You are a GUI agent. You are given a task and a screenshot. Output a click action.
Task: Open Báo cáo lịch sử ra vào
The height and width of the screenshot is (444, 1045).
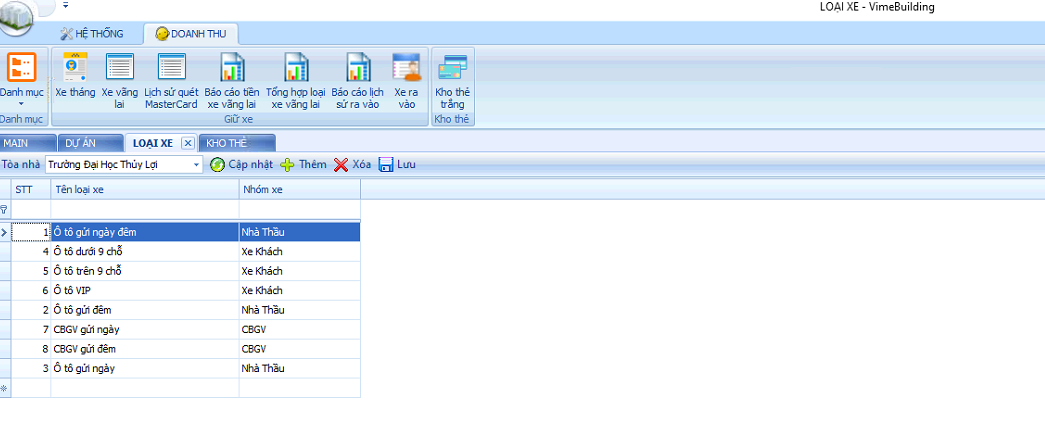click(x=359, y=79)
